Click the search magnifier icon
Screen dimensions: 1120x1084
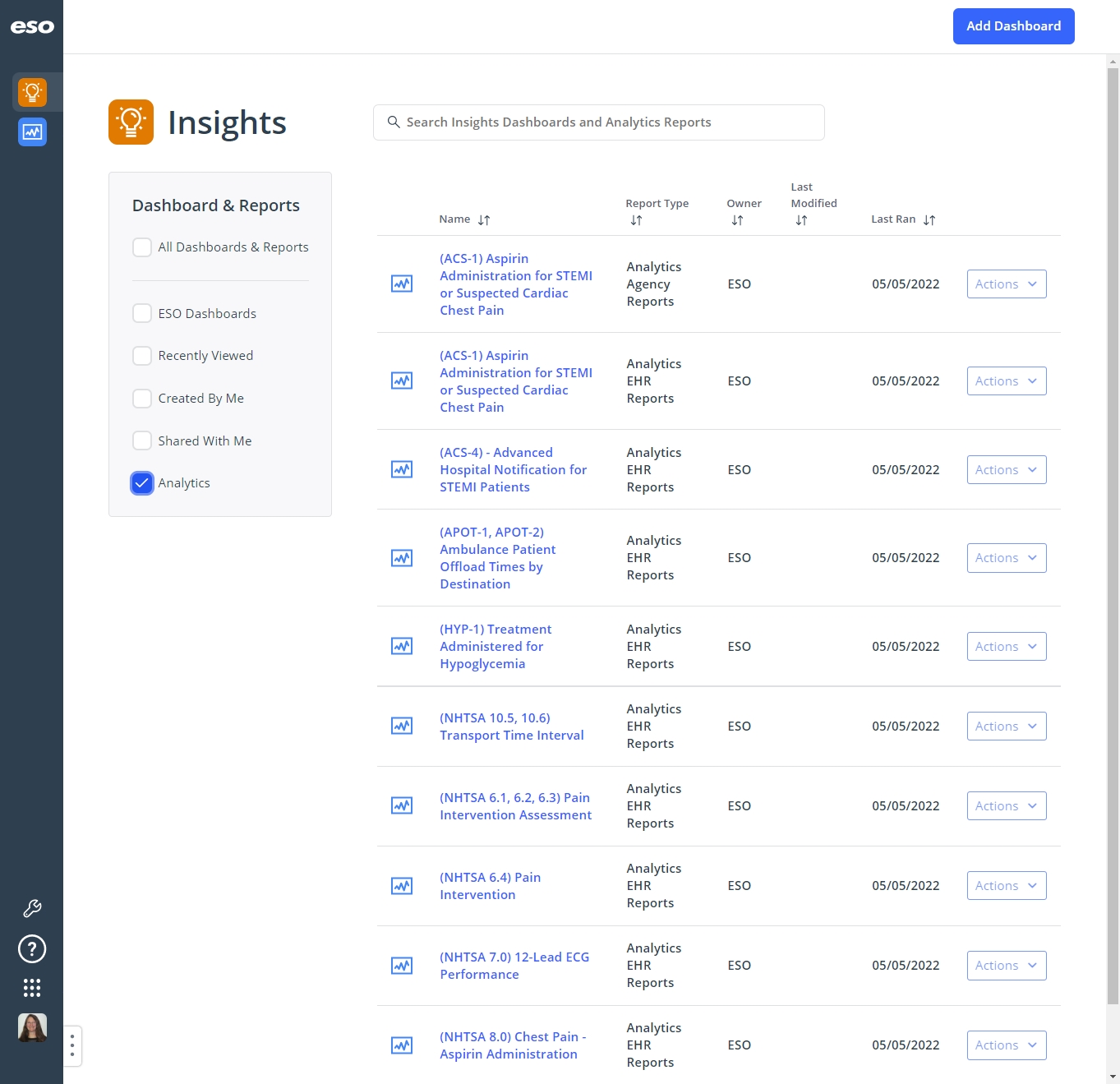394,122
